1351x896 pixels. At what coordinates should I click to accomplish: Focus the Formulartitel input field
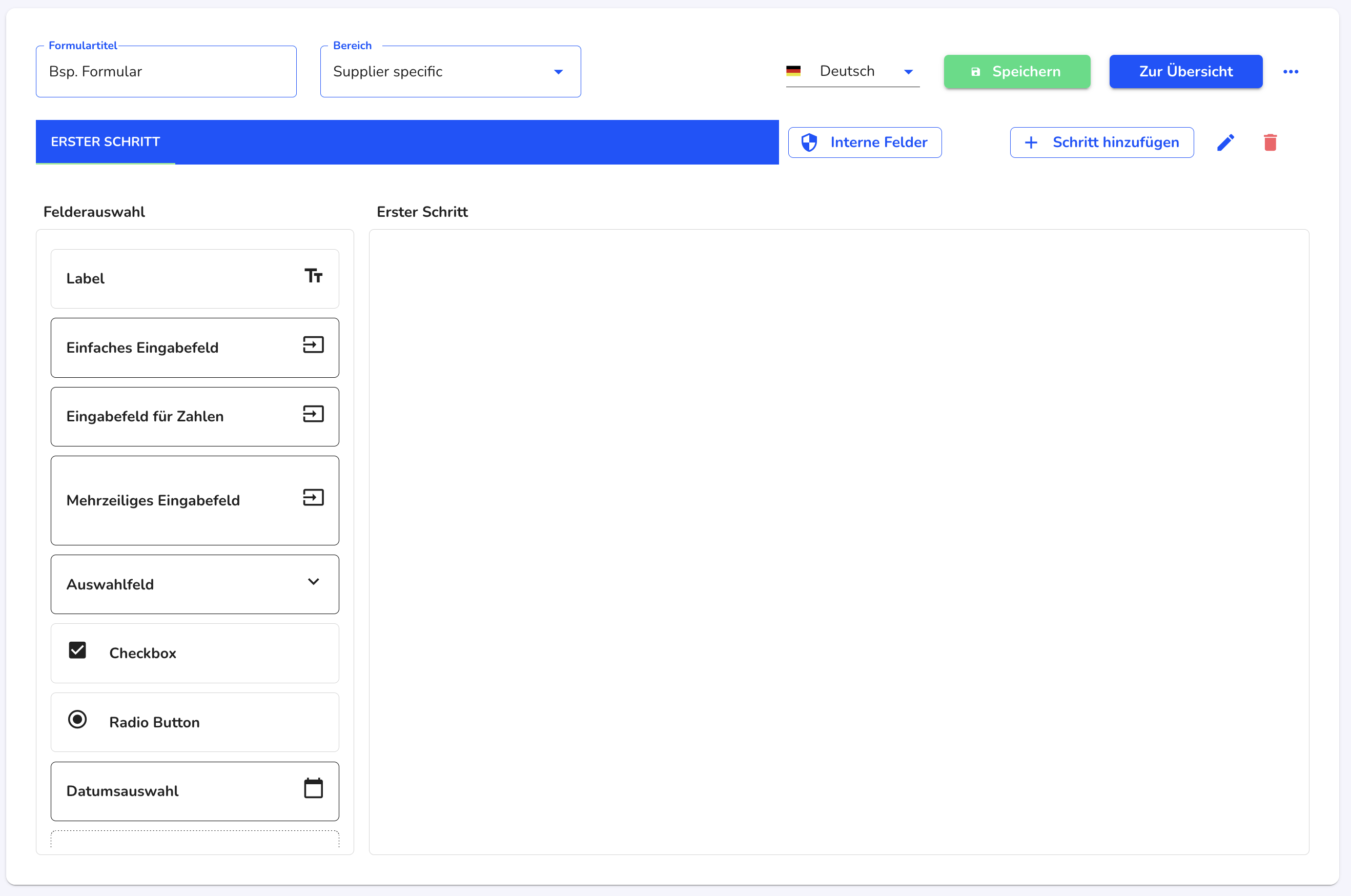(x=166, y=71)
